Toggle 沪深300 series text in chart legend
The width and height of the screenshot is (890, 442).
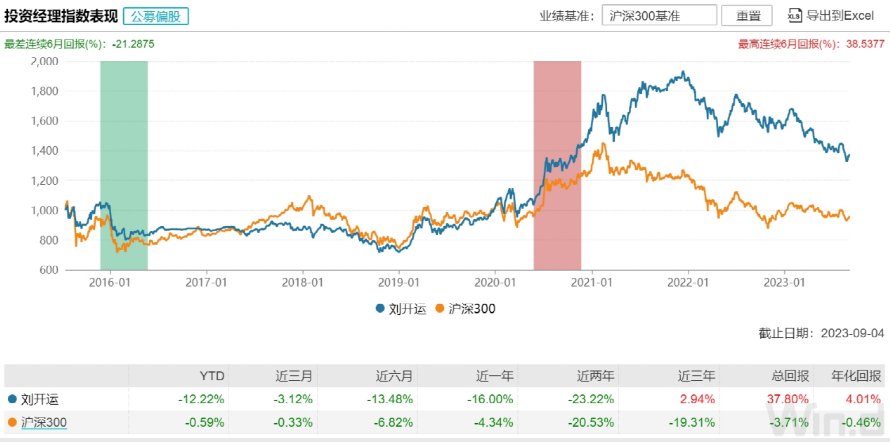(475, 310)
